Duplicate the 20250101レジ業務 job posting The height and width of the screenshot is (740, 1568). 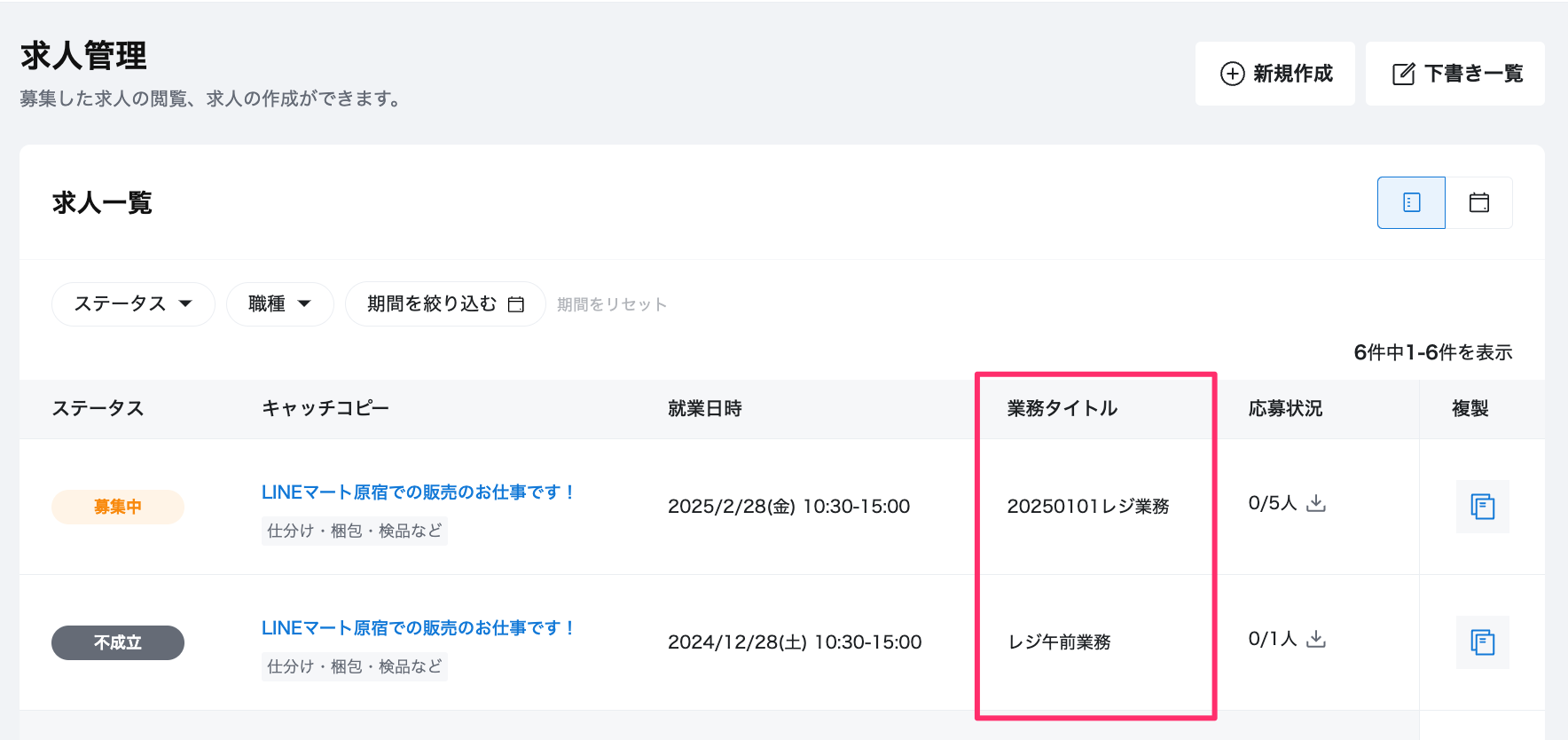tap(1482, 507)
